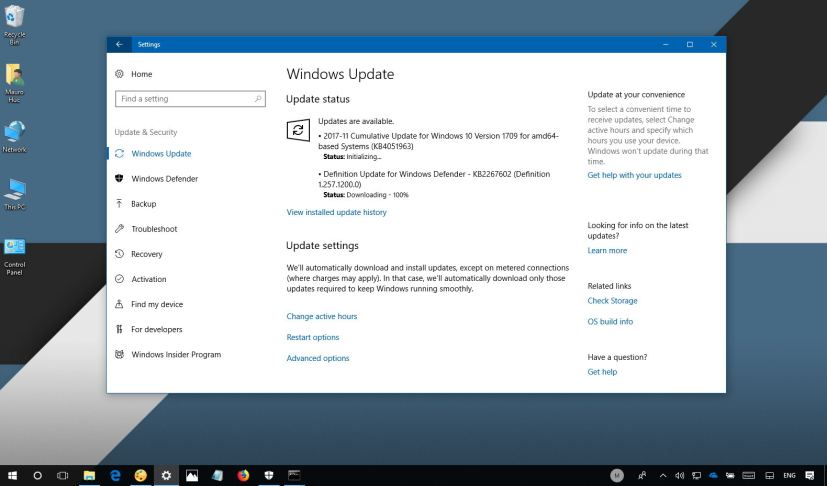Click the large update refresh status icon
Image resolution: width=827 pixels, height=486 pixels.
[298, 130]
